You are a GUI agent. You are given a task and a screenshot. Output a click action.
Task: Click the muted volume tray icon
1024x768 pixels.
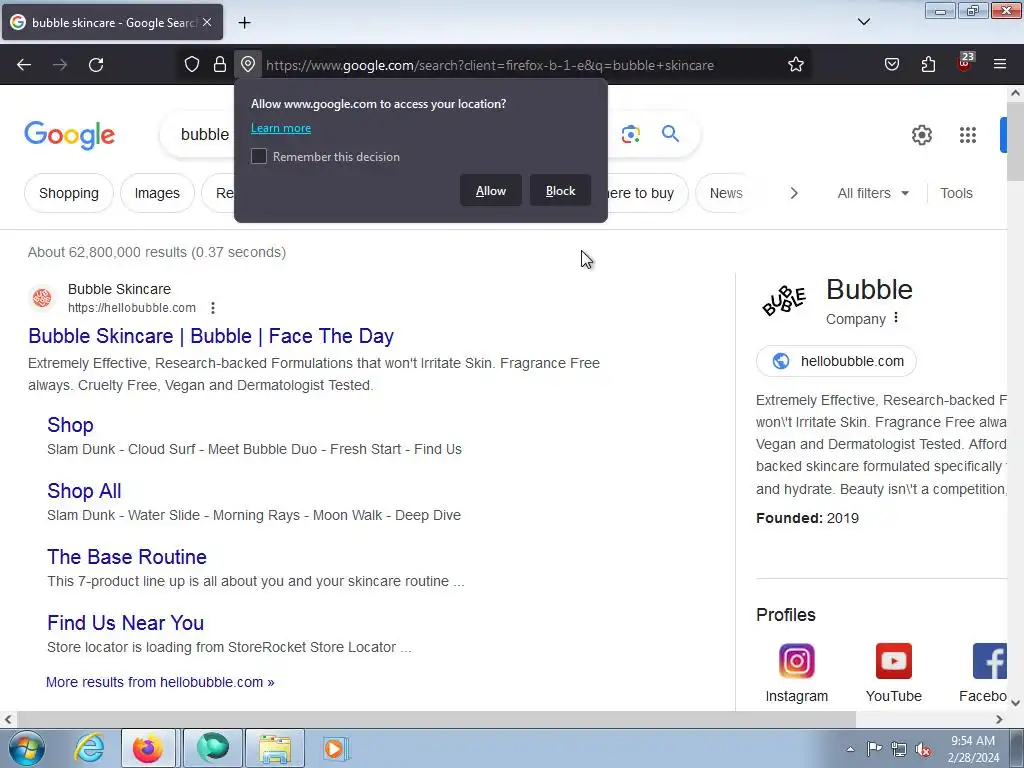click(923, 749)
